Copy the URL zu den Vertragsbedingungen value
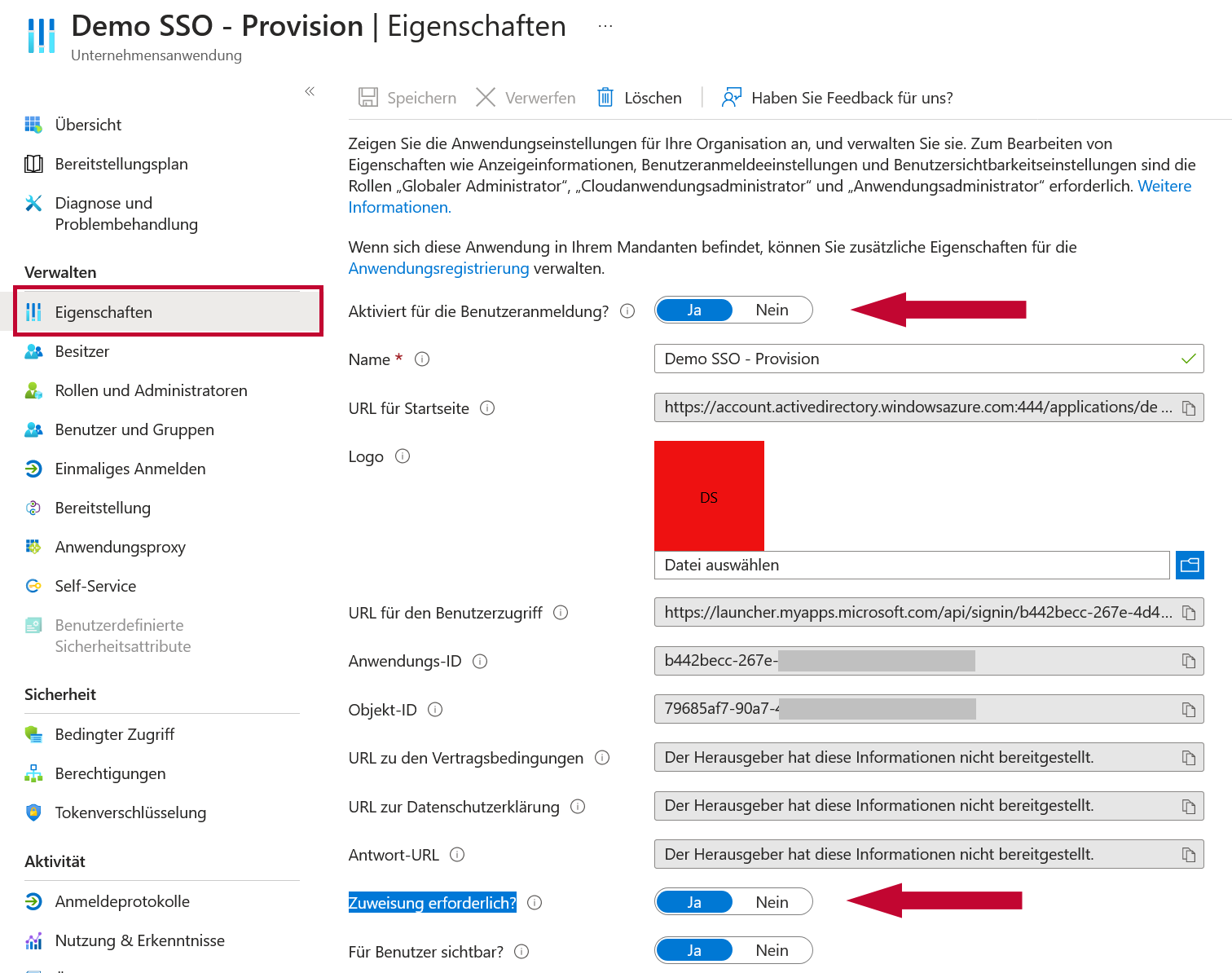Image resolution: width=1232 pixels, height=973 pixels. tap(1189, 758)
